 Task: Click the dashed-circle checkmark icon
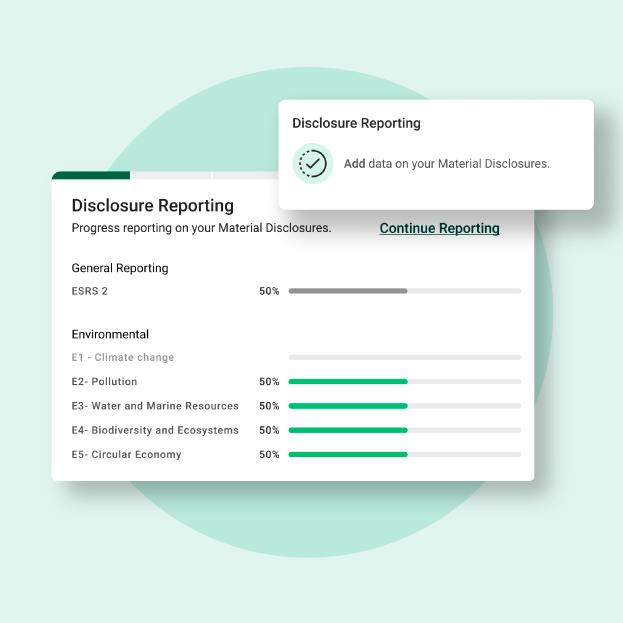point(312,163)
